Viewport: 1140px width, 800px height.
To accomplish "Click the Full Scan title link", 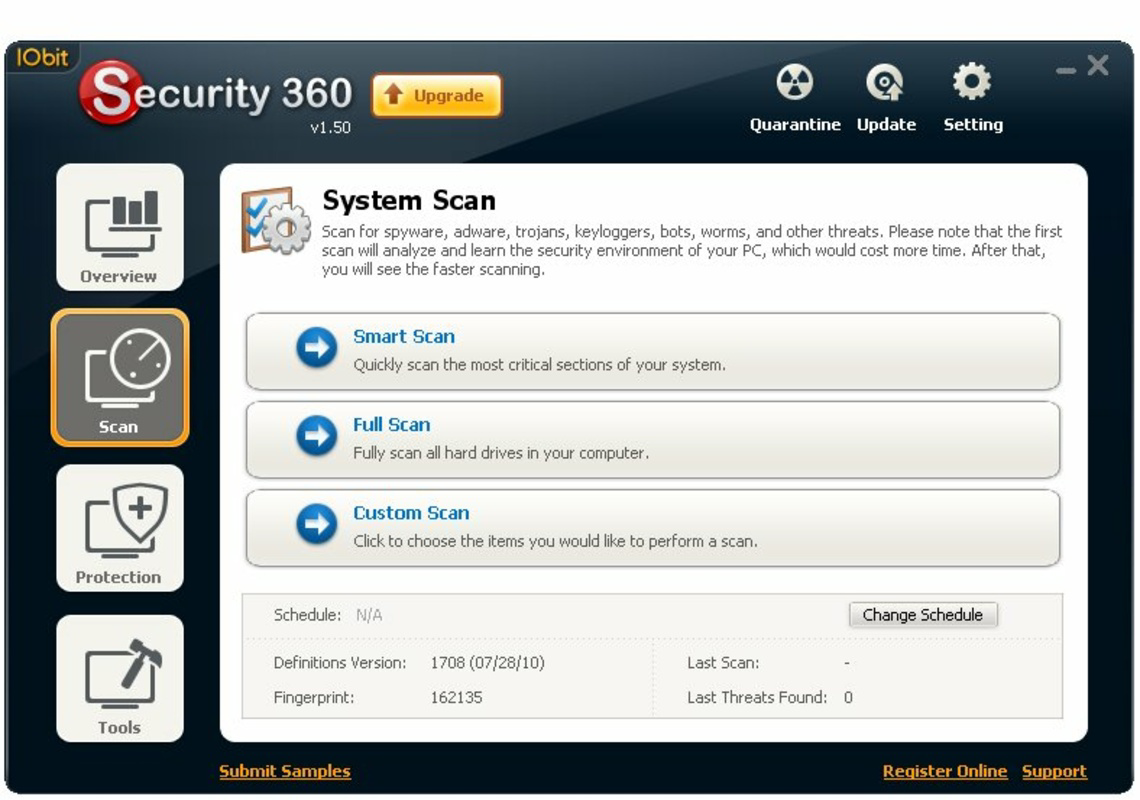I will (x=392, y=425).
